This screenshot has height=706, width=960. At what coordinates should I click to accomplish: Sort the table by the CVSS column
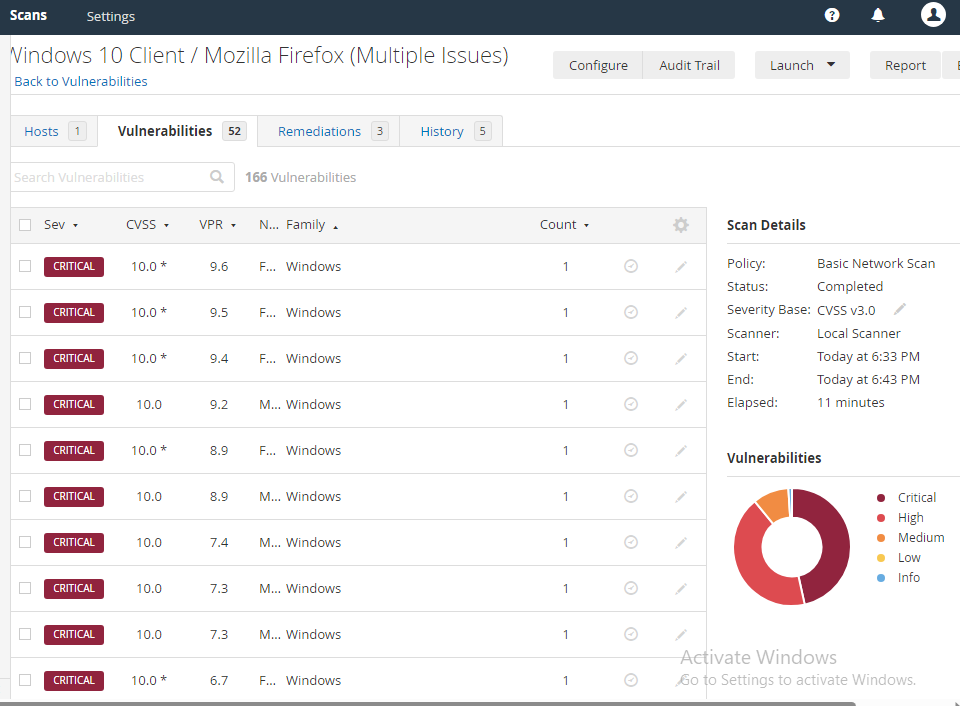(x=148, y=225)
